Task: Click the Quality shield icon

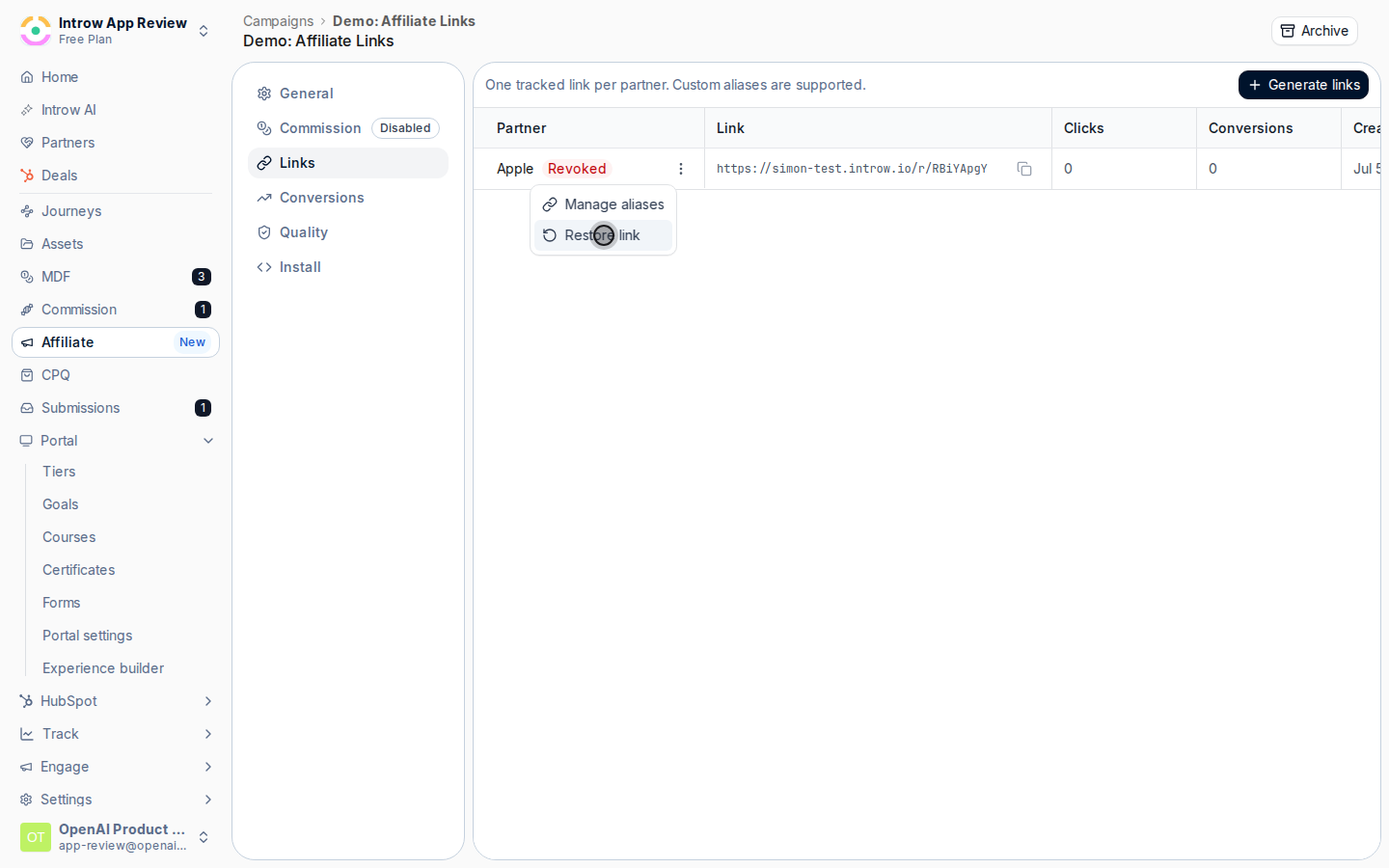Action: point(264,232)
